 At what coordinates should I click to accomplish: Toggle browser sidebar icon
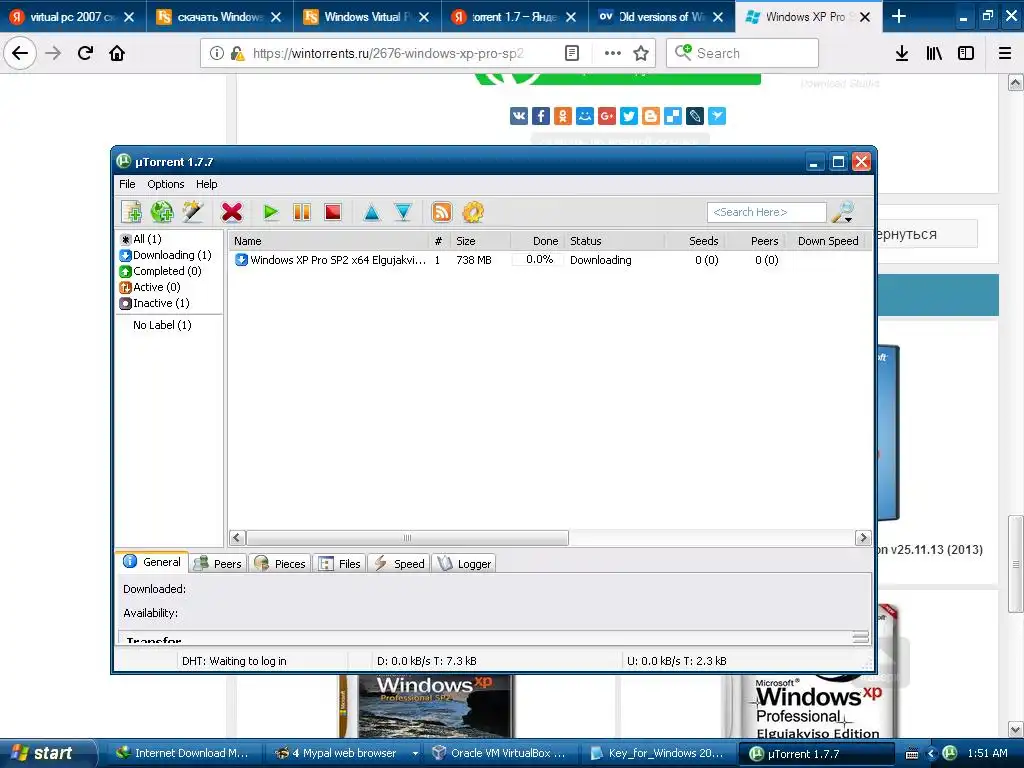pos(966,53)
